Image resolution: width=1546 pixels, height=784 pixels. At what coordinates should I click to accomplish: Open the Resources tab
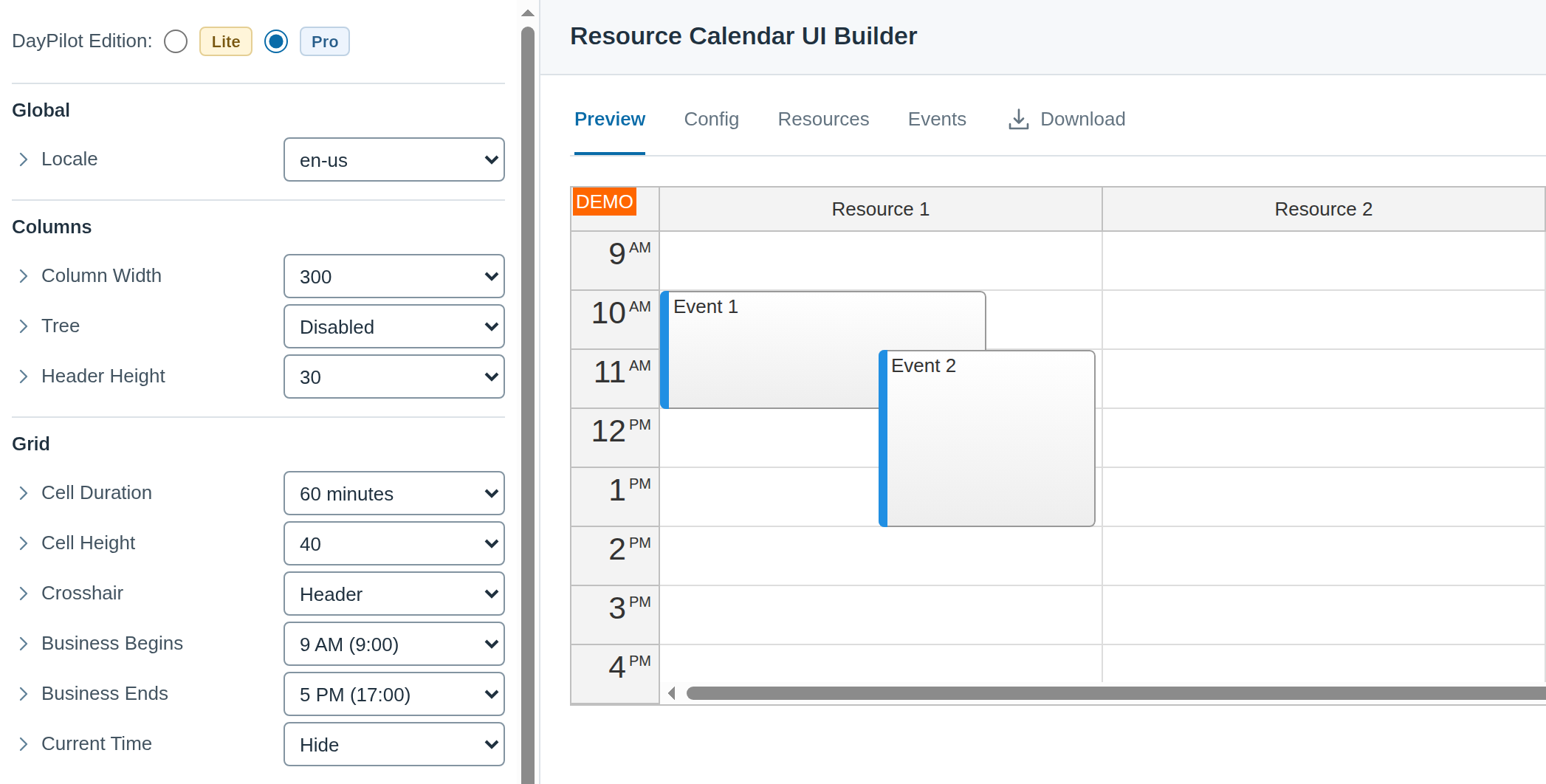823,119
